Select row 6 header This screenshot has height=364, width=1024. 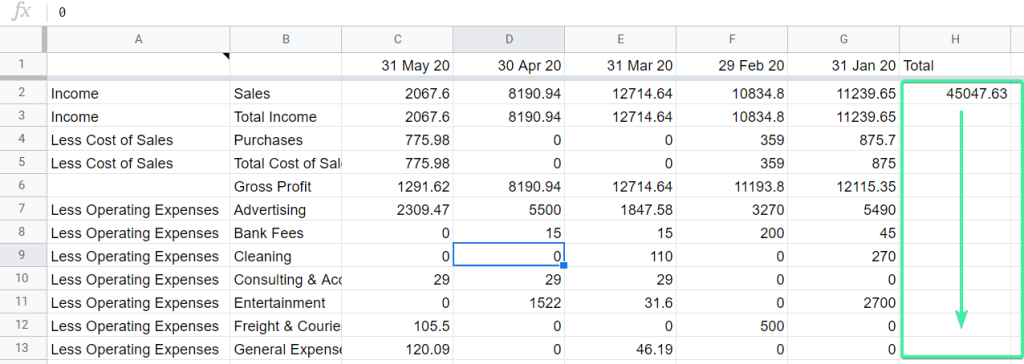point(22,186)
